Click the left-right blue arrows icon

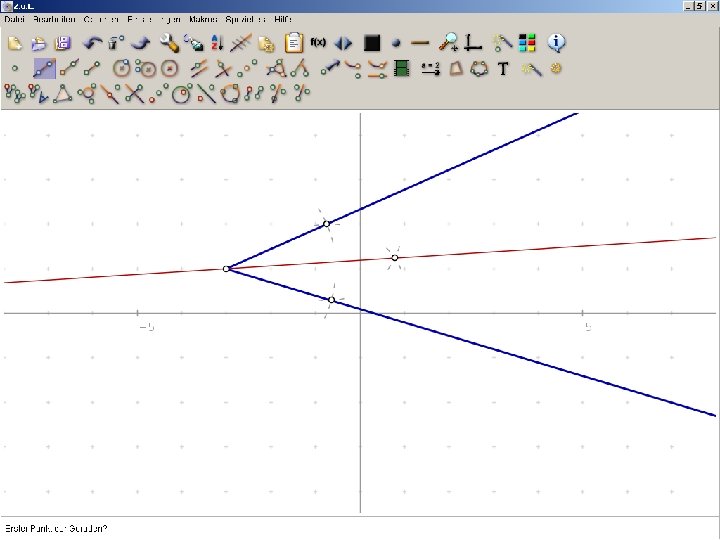pos(343,44)
